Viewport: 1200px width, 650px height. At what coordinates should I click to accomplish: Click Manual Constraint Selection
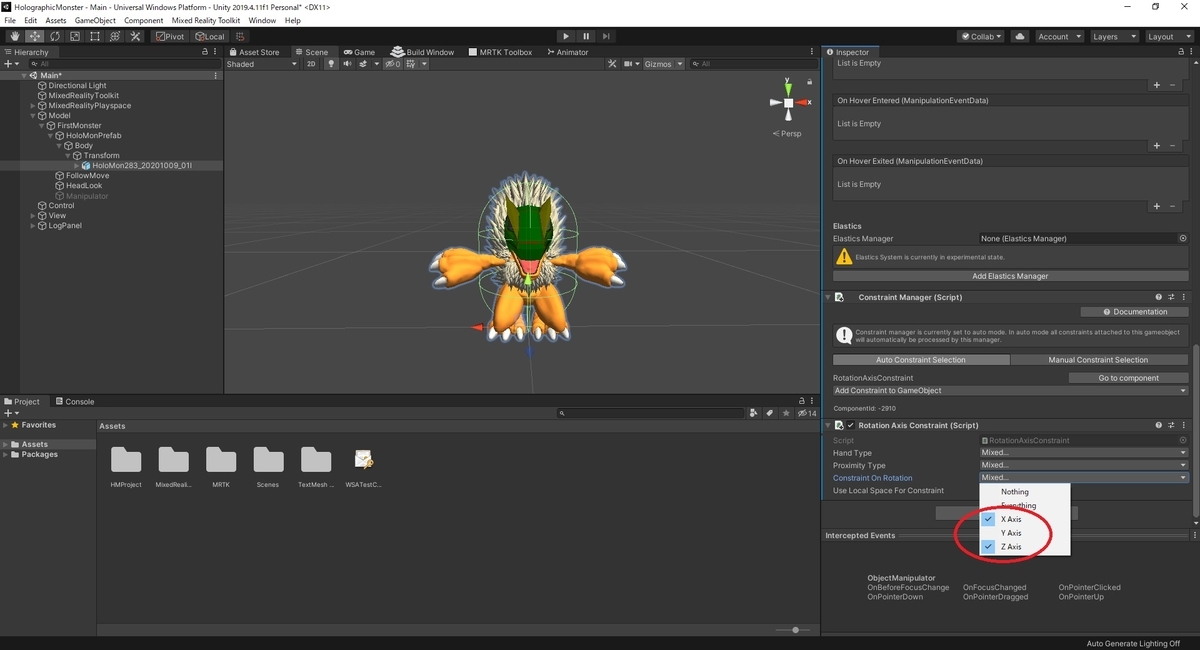1098,360
